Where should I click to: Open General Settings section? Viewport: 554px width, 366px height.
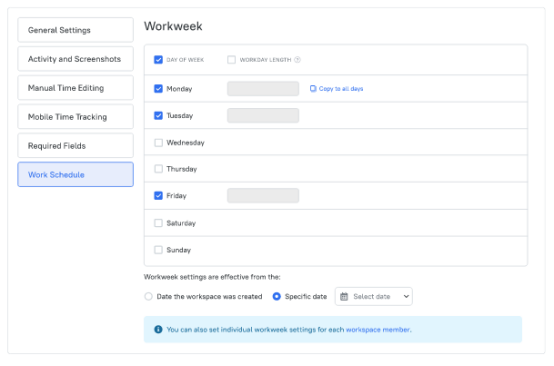[75, 30]
